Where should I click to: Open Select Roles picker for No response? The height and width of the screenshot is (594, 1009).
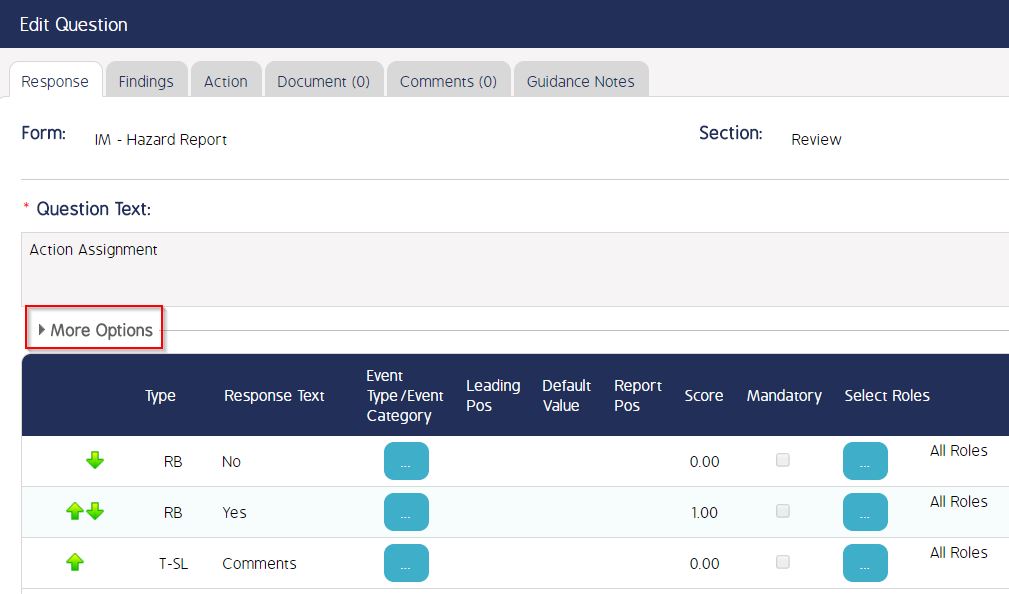pyautogui.click(x=865, y=460)
